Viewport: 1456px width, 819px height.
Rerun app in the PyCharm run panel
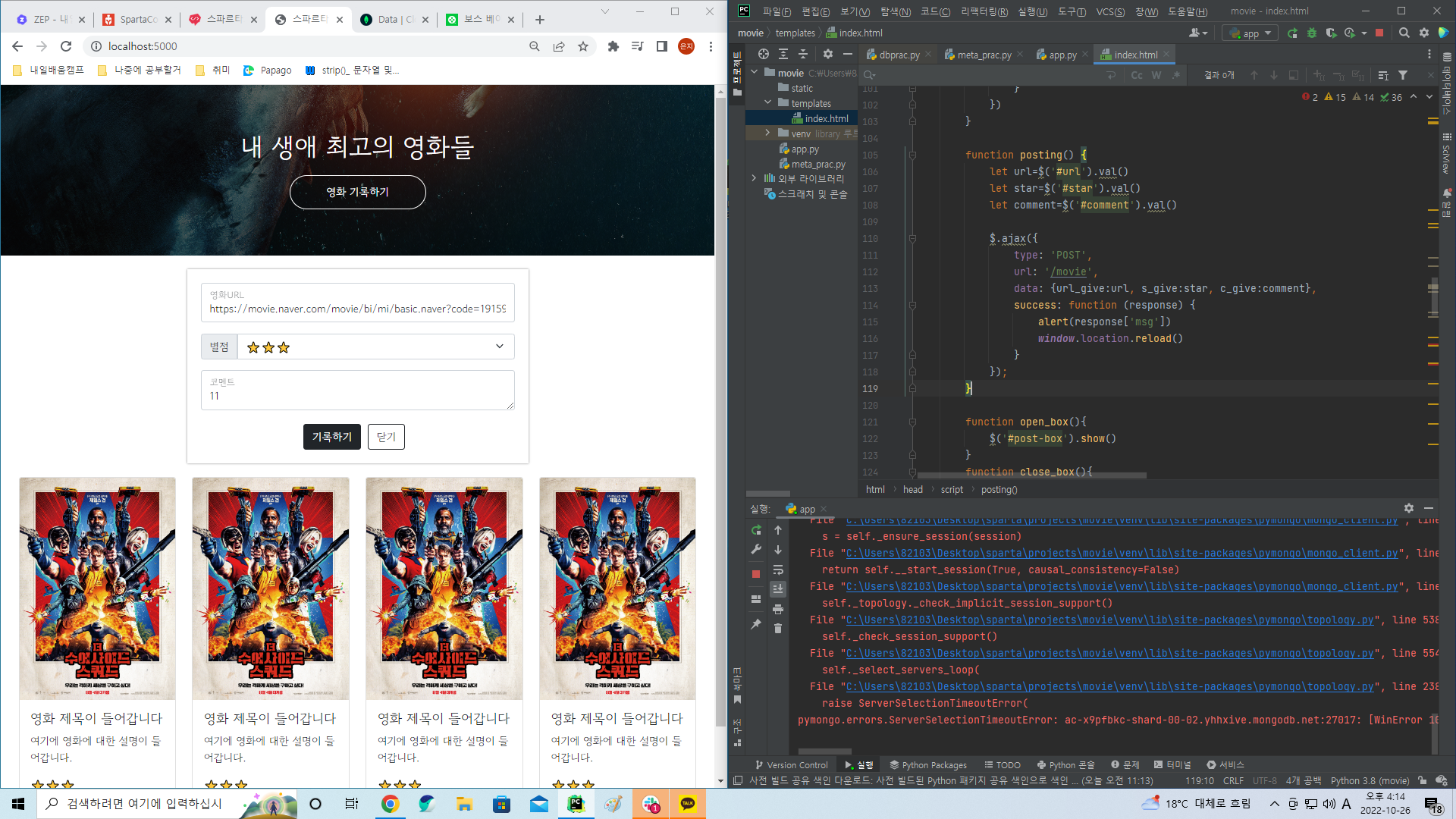click(x=756, y=530)
